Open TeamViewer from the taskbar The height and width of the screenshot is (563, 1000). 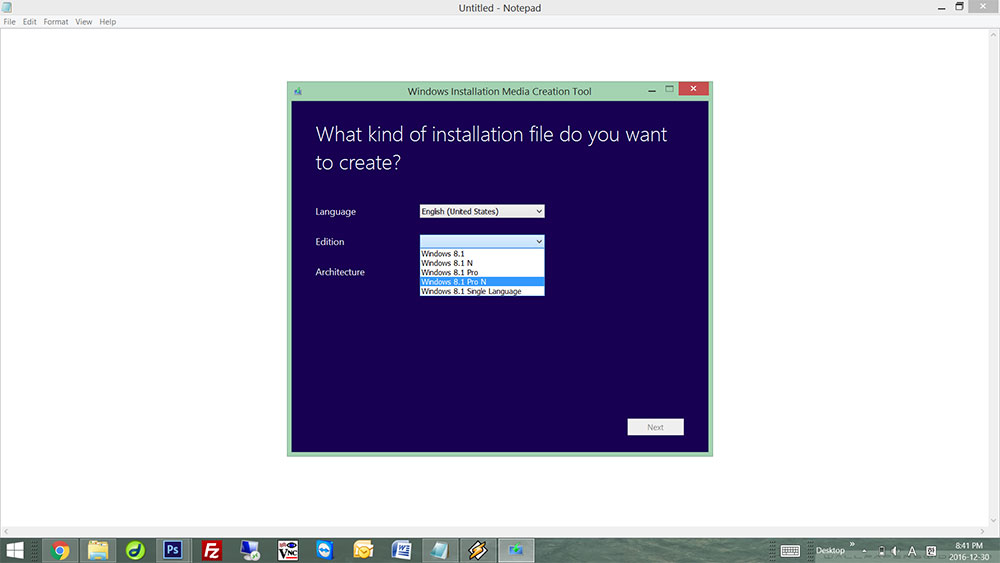325,550
